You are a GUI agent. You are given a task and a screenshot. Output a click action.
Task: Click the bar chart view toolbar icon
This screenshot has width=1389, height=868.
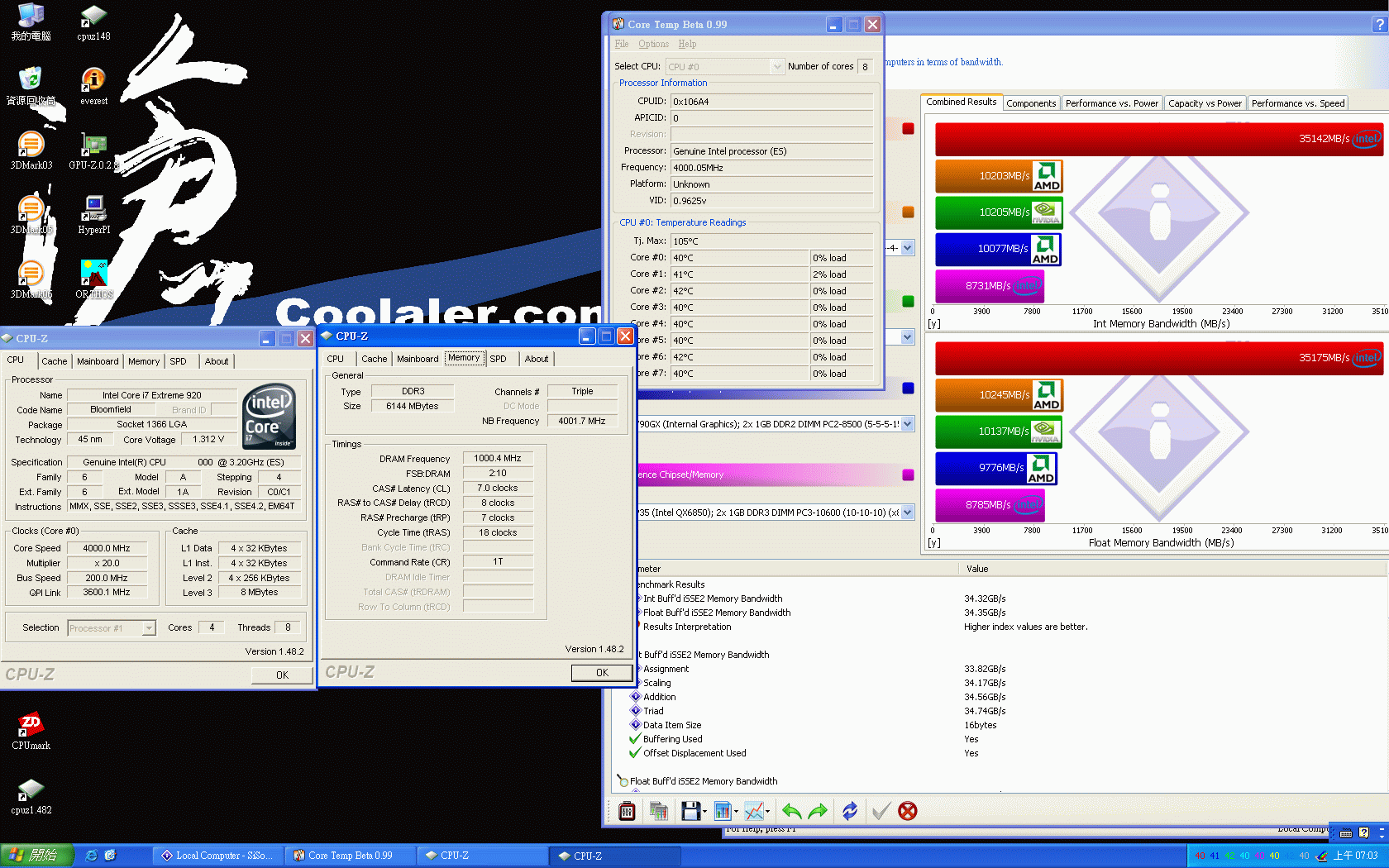coord(723,811)
